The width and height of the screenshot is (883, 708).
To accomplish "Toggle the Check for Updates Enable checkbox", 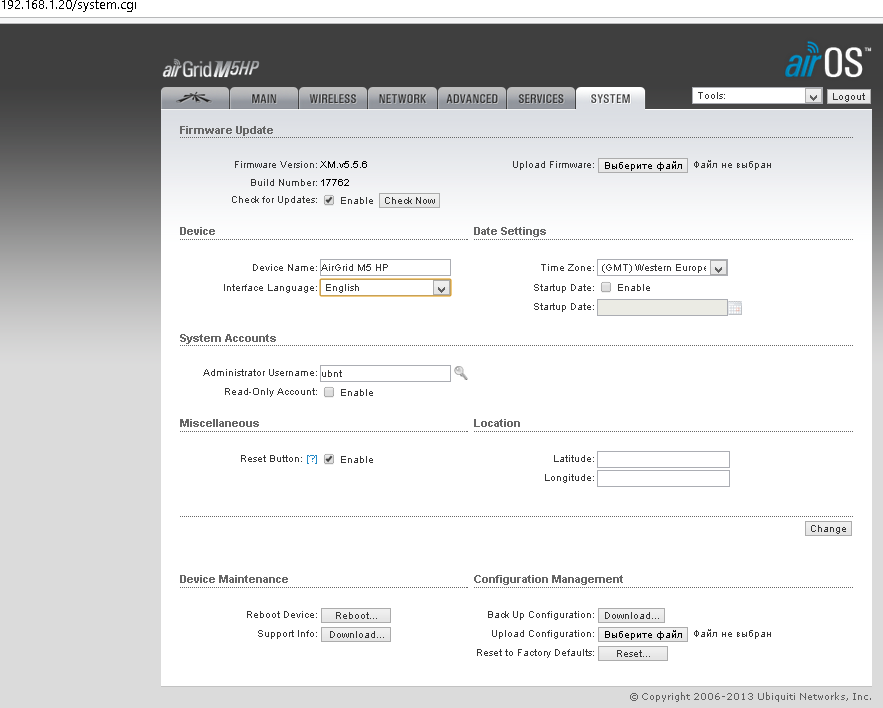I will 329,200.
